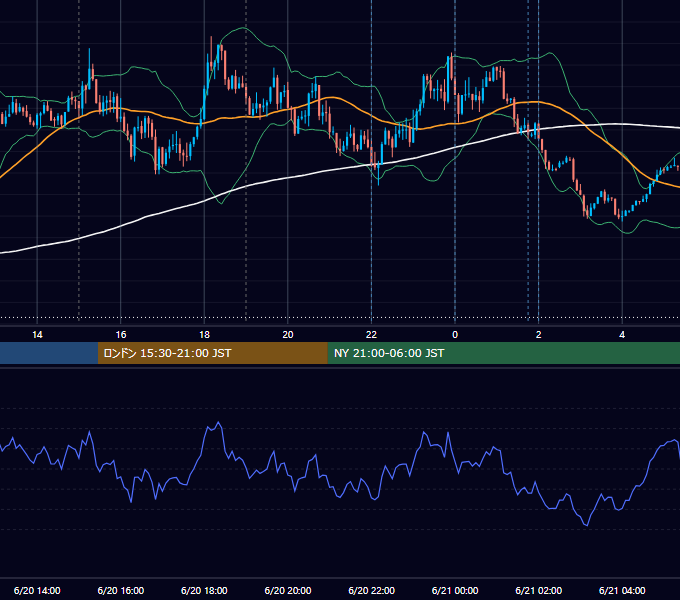Click the 22 hour axis label
This screenshot has height=600, width=680.
click(371, 335)
